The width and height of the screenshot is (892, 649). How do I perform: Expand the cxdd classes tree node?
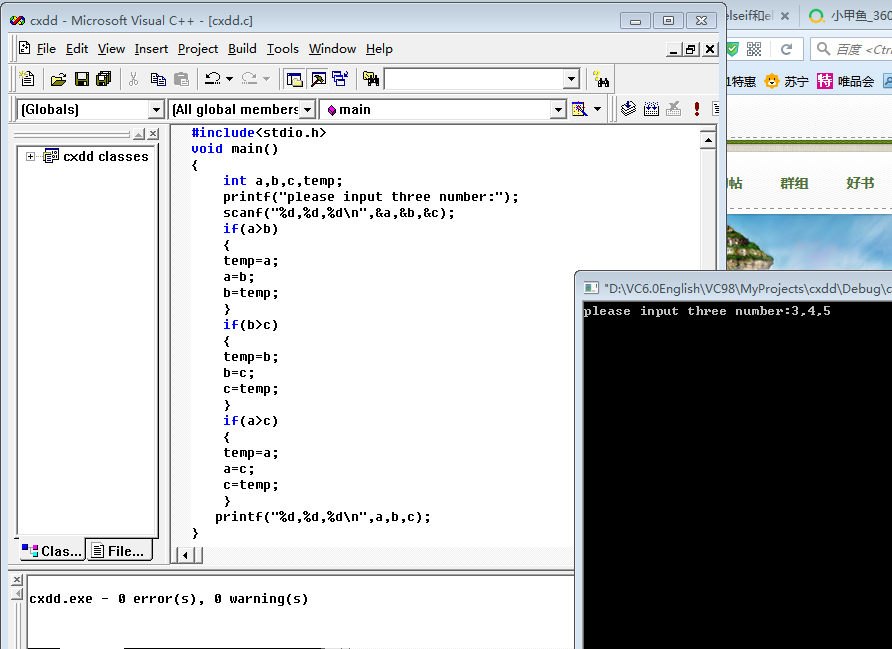tap(30, 156)
